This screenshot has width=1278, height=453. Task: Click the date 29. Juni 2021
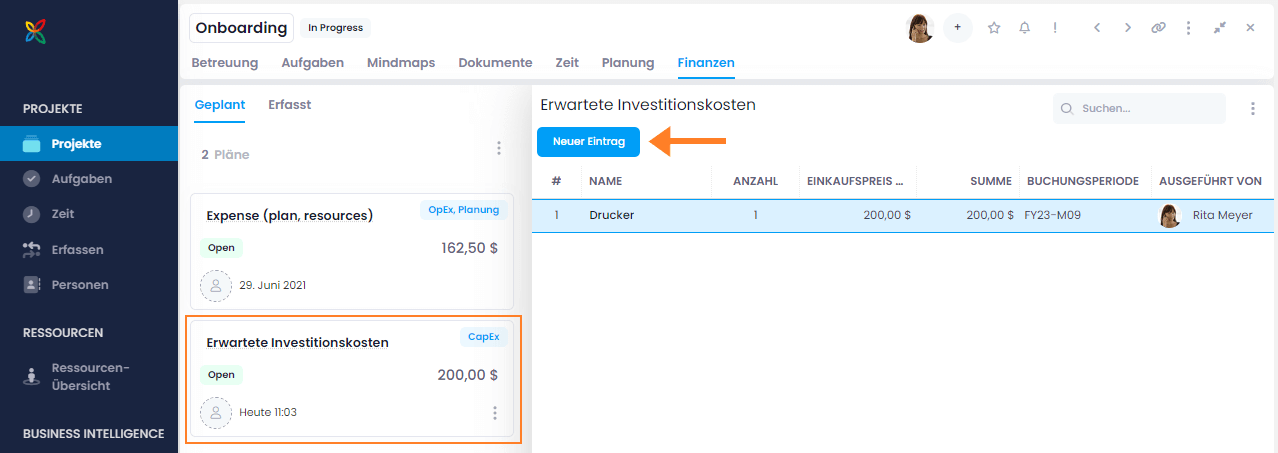273,285
